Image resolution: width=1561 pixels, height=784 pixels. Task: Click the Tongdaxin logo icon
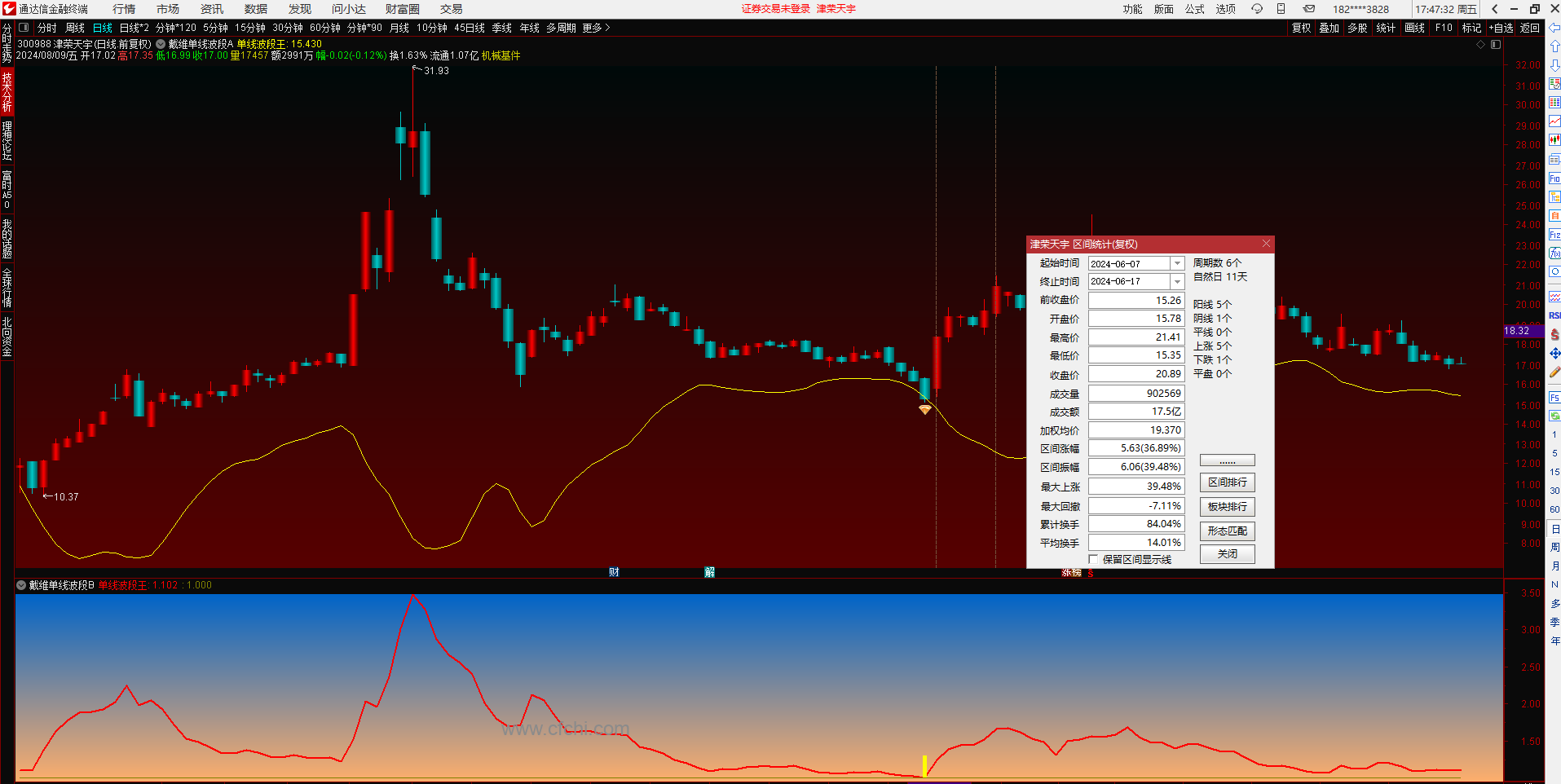[x=9, y=9]
